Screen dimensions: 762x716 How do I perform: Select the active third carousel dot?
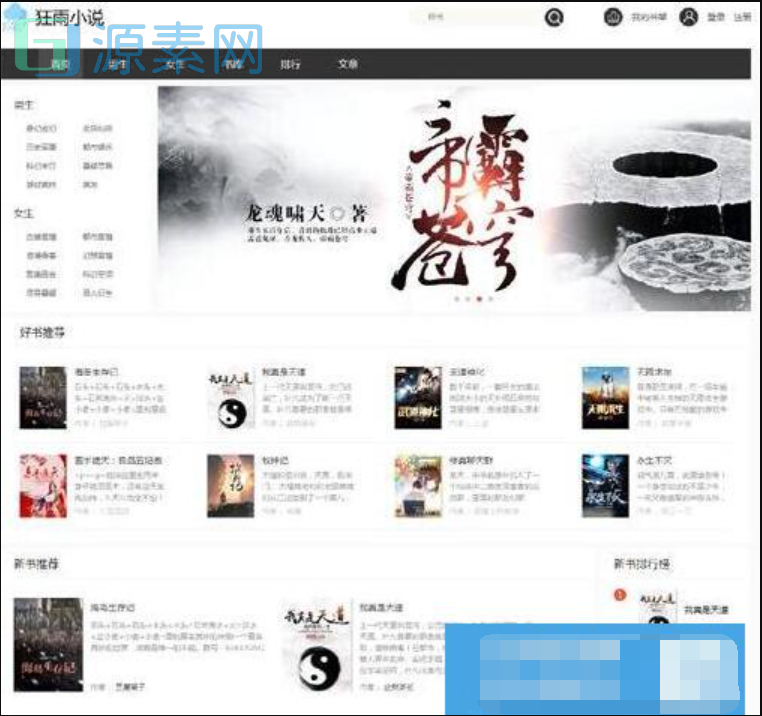coord(479,299)
